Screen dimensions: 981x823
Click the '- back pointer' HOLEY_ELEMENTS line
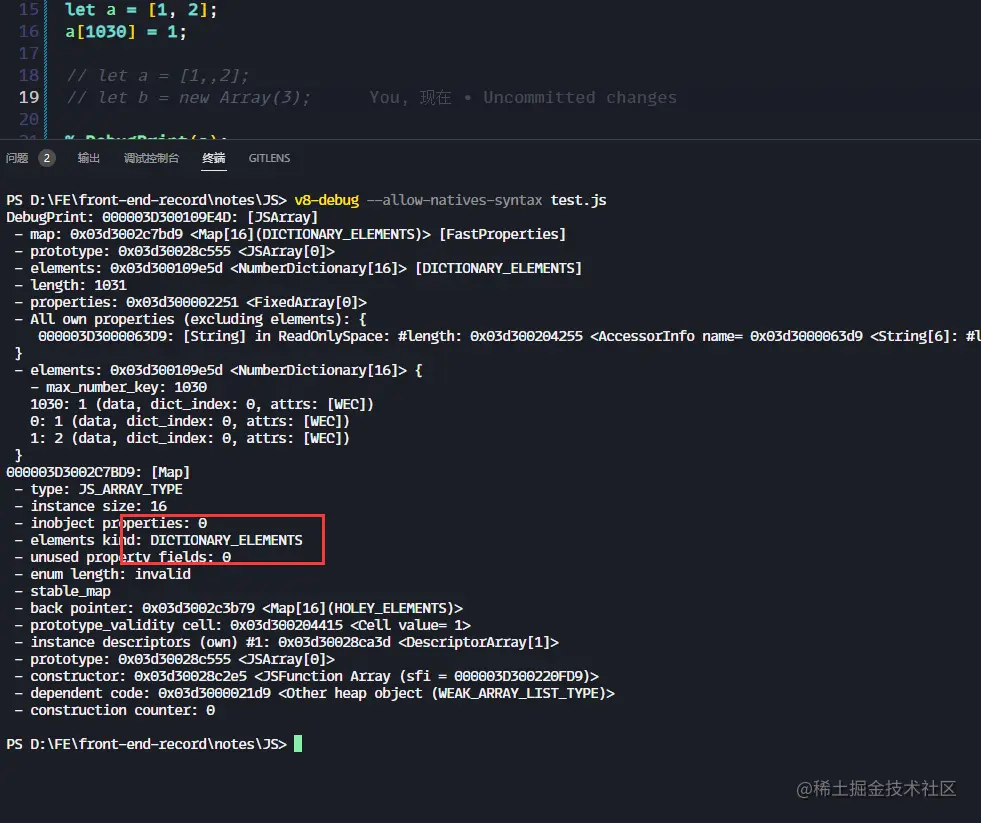click(x=238, y=608)
